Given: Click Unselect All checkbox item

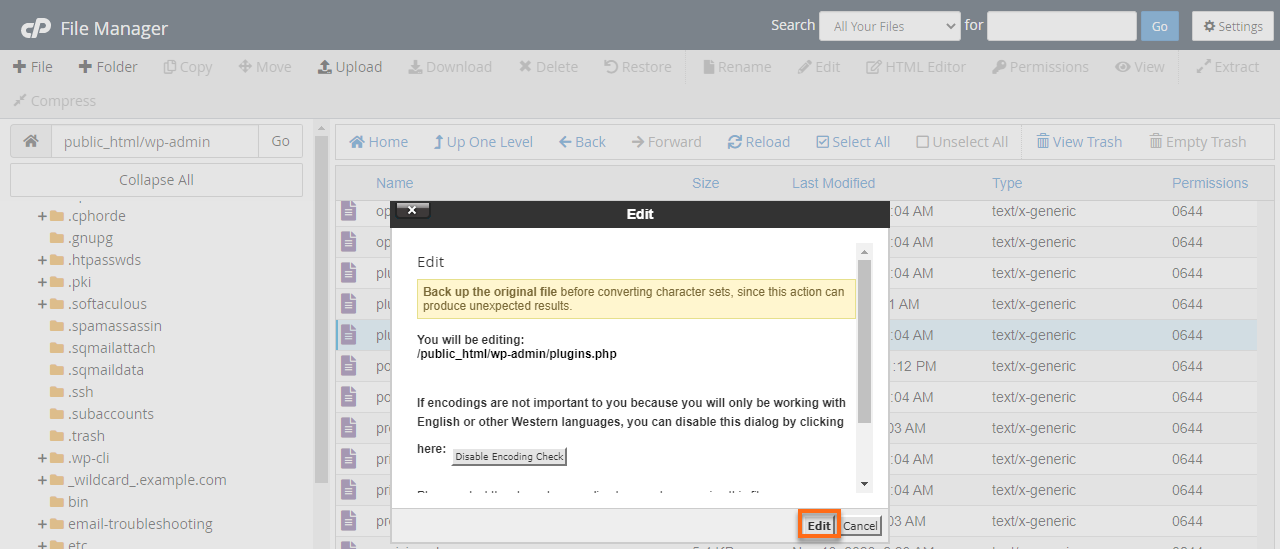Looking at the screenshot, I should point(962,142).
